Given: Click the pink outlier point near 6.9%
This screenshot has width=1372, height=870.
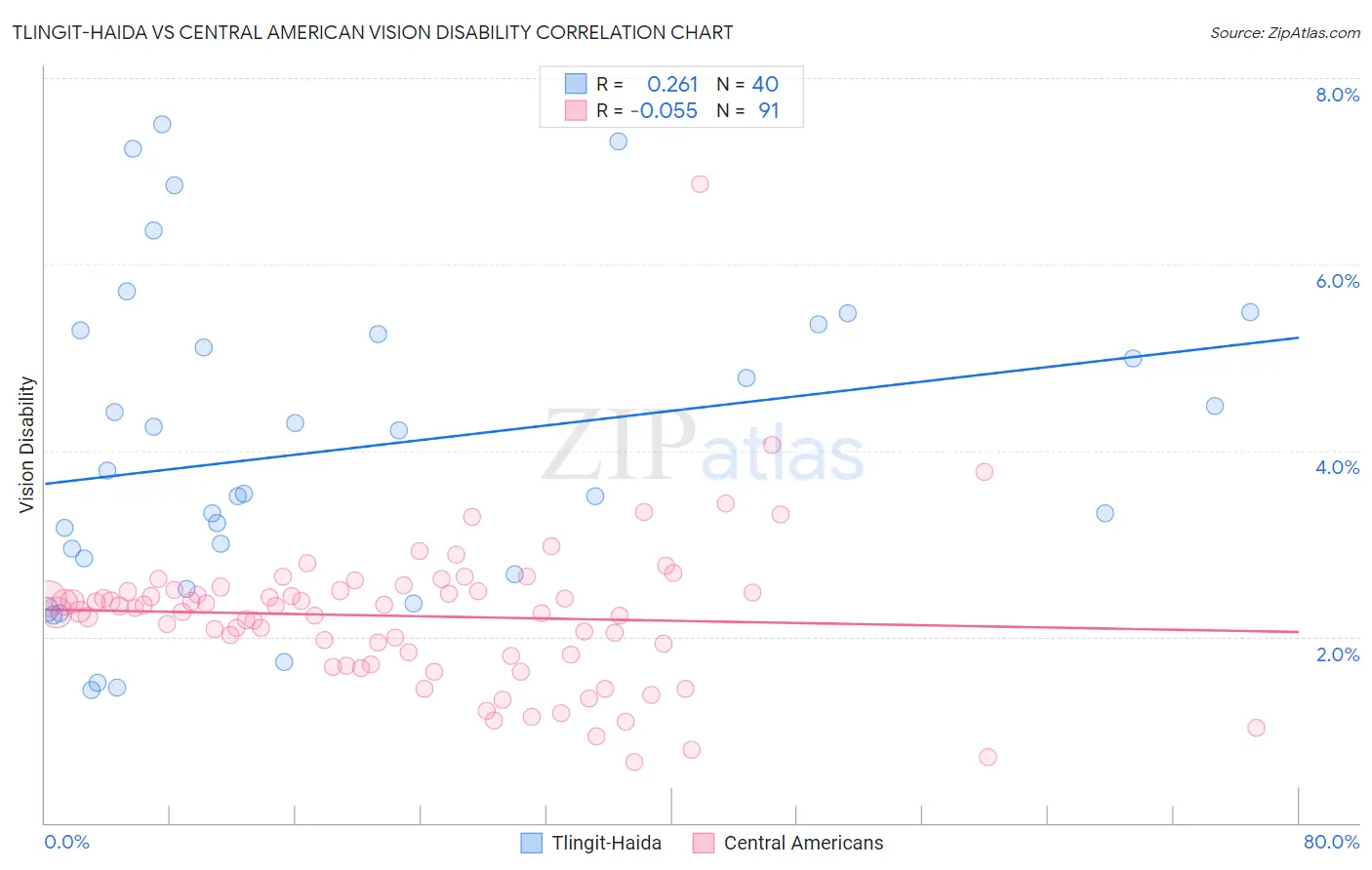Looking at the screenshot, I should (x=700, y=183).
